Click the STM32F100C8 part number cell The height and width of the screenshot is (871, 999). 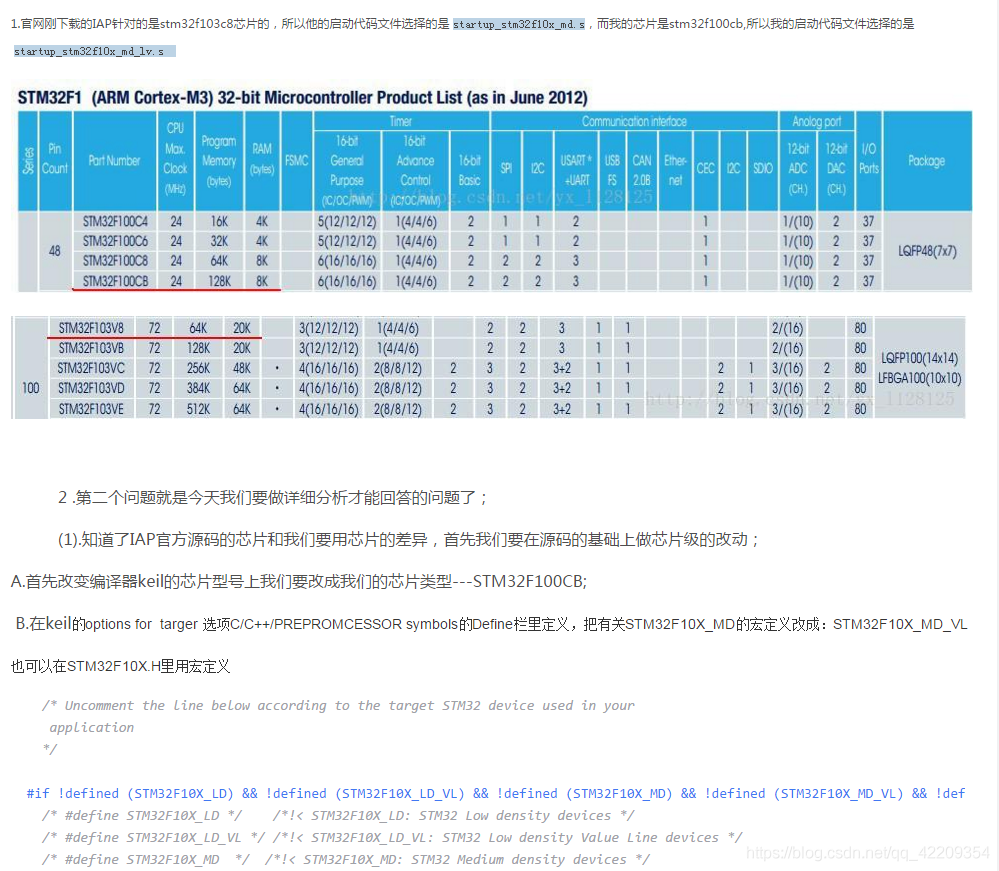coord(115,261)
